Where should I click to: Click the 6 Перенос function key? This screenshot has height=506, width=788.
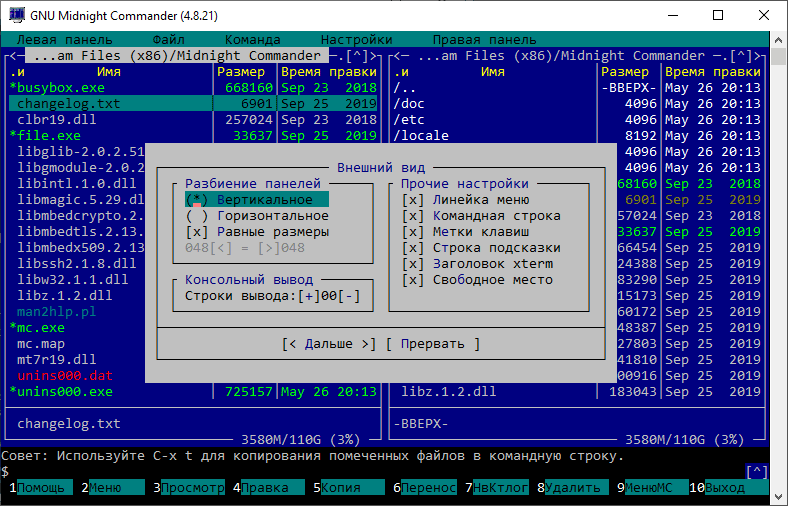point(425,487)
